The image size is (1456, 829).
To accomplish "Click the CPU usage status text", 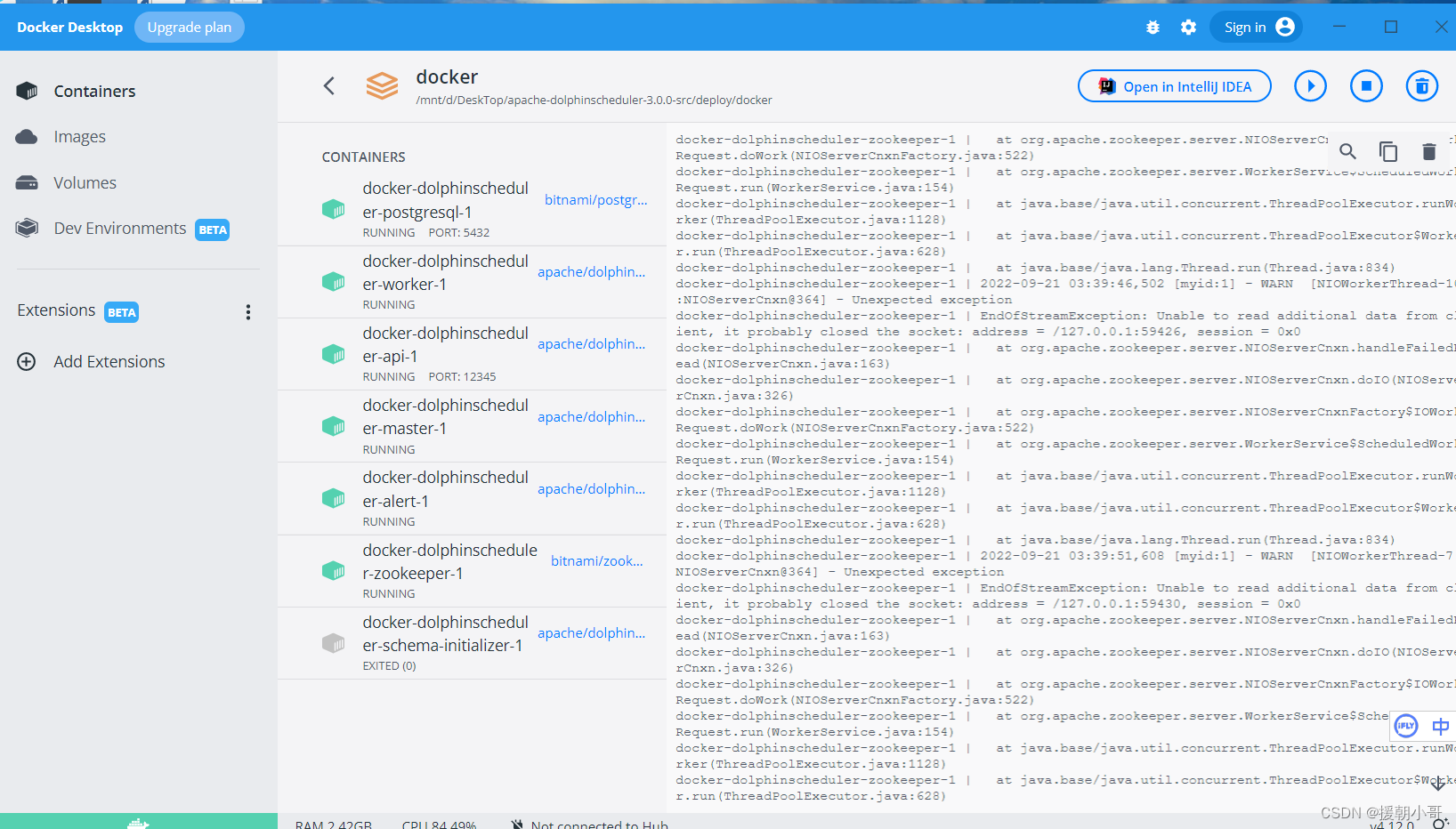I will pyautogui.click(x=439, y=824).
